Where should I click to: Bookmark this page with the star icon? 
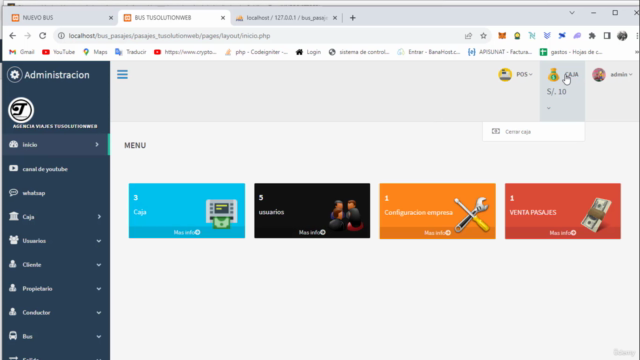coord(483,36)
